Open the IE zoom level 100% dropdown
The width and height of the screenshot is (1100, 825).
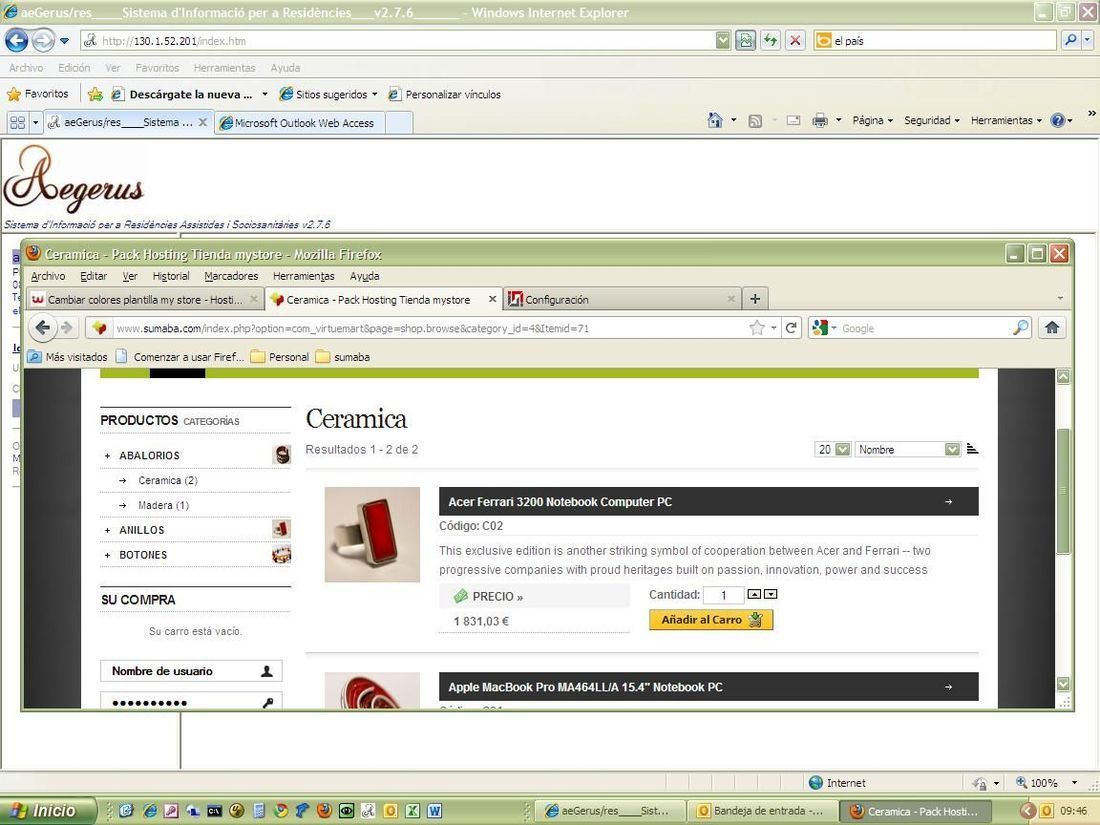click(1074, 782)
